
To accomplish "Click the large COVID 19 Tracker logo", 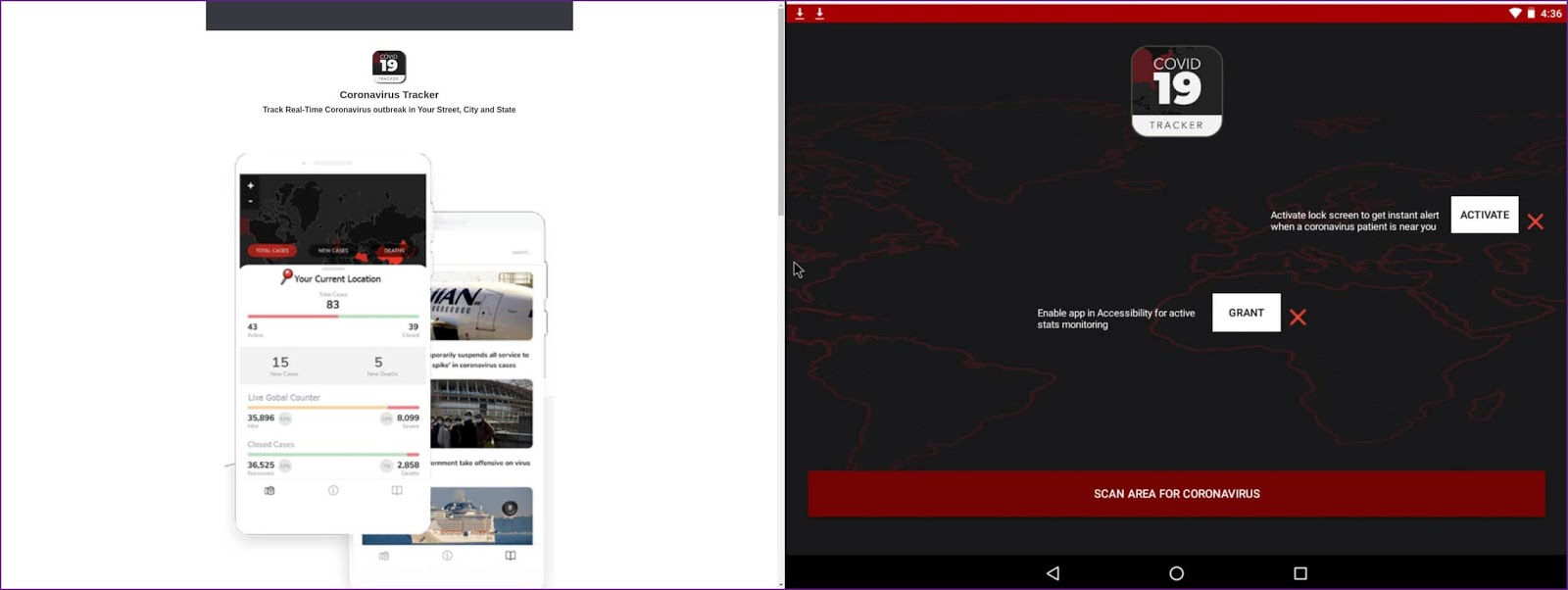I will pyautogui.click(x=1176, y=91).
